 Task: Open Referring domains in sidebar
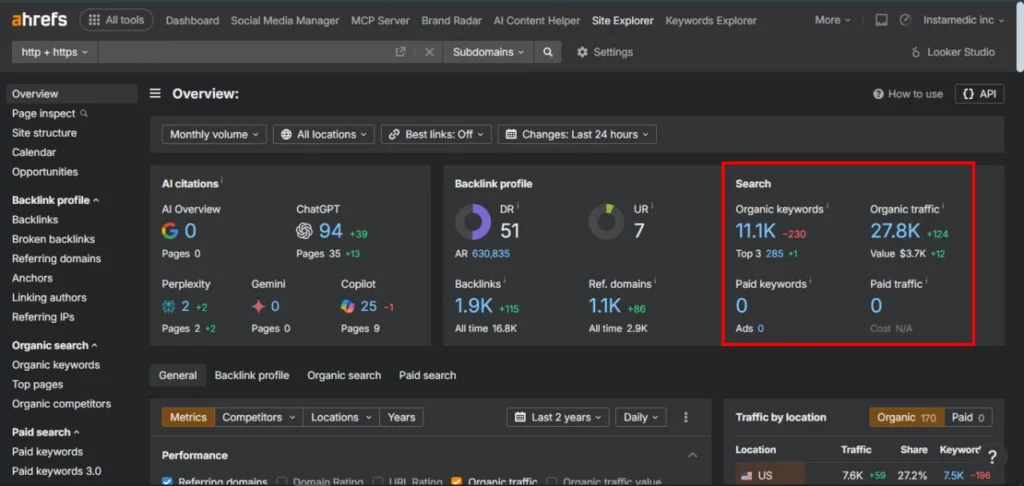pyautogui.click(x=56, y=259)
